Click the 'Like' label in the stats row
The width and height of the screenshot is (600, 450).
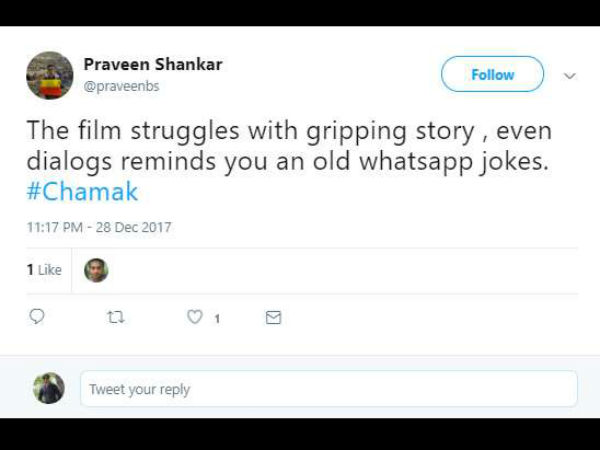[x=50, y=270]
